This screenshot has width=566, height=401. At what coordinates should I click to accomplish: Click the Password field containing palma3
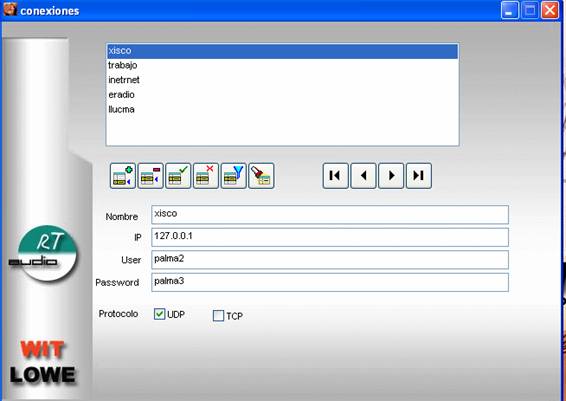click(x=330, y=282)
